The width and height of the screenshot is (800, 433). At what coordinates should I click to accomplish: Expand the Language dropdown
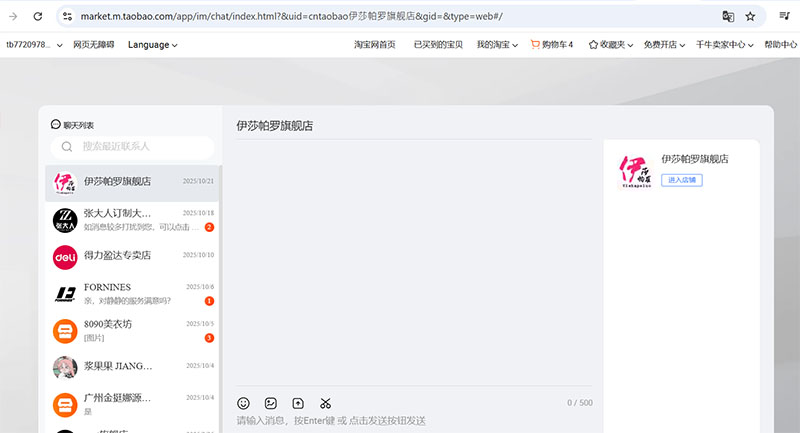(x=152, y=45)
